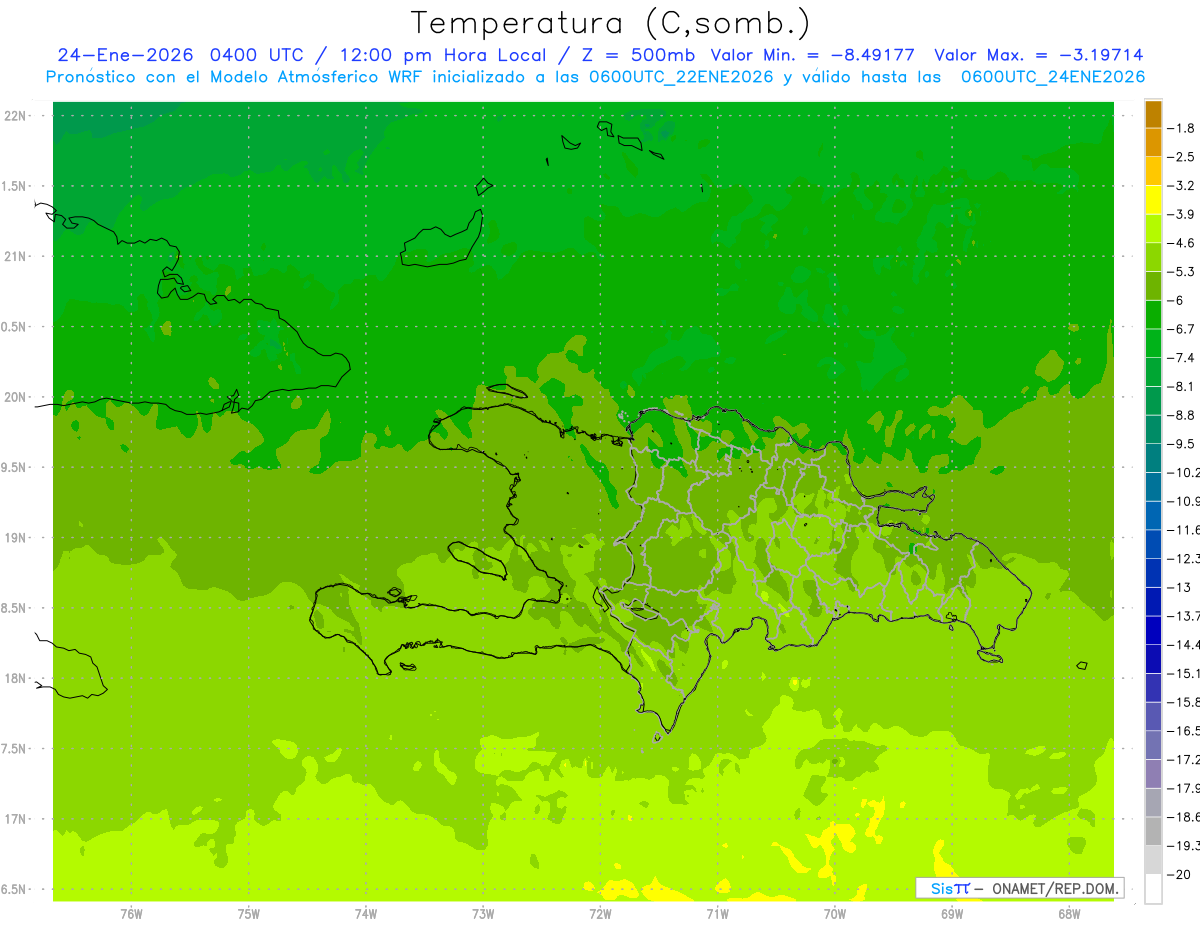The height and width of the screenshot is (927, 1200).
Task: Click the orange swatch between -1.8 and -2.5
Action: (1153, 142)
